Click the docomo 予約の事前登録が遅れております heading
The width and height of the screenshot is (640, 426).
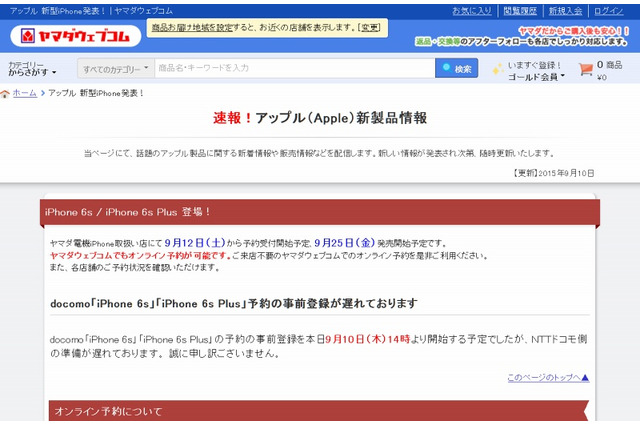(234, 304)
